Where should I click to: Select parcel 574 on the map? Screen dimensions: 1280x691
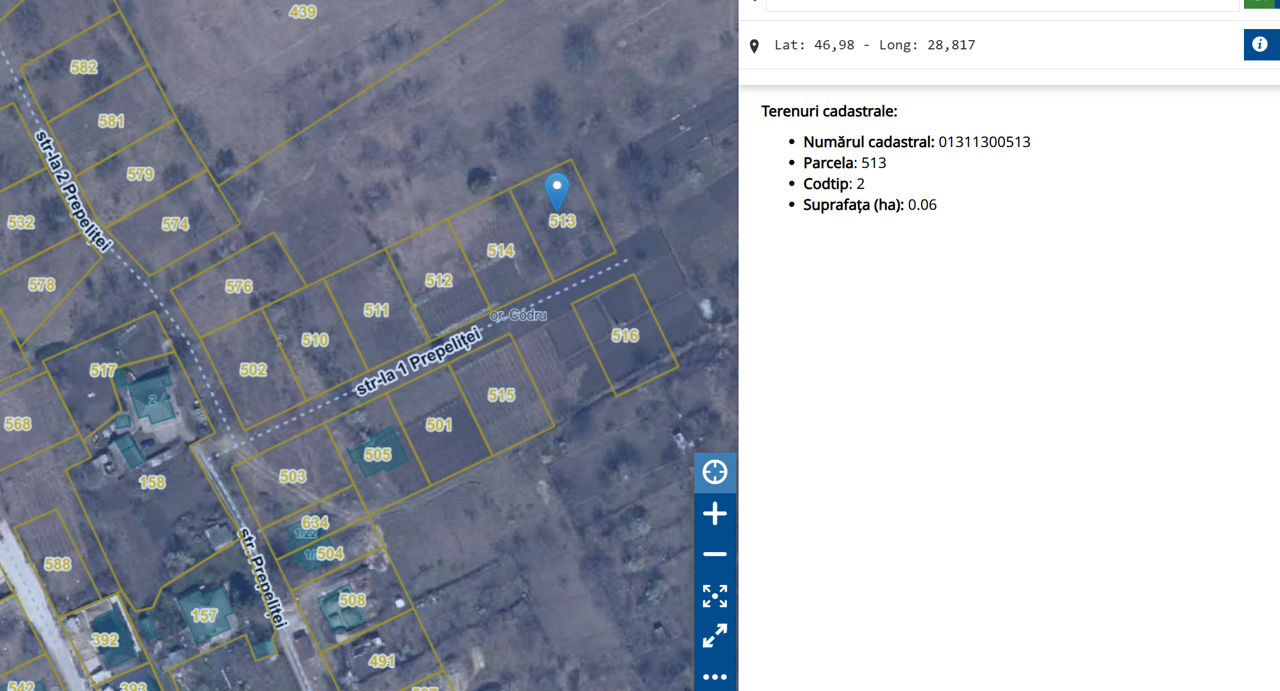point(175,224)
